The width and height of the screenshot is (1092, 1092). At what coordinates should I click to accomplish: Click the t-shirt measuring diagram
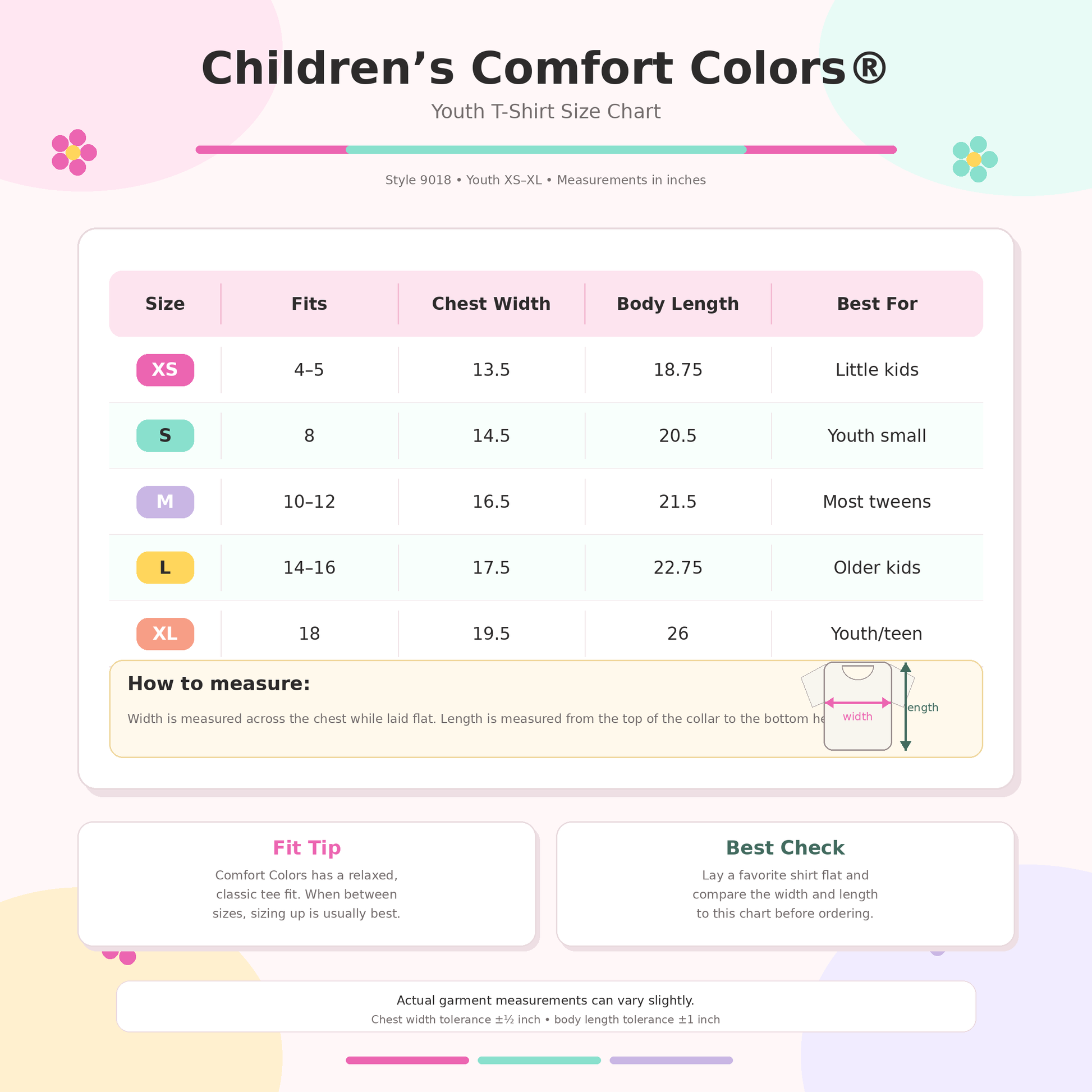(869, 706)
